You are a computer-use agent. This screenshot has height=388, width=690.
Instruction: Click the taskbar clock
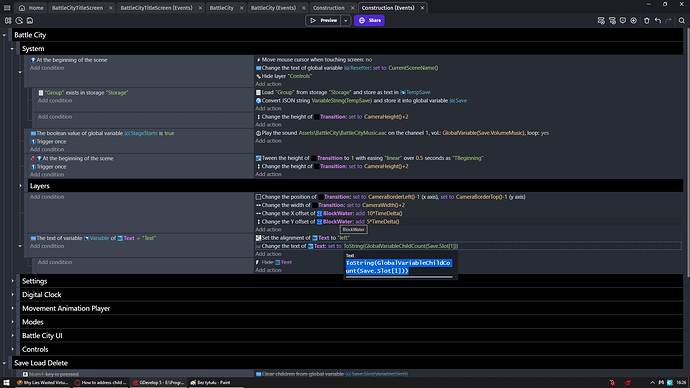tap(681, 383)
